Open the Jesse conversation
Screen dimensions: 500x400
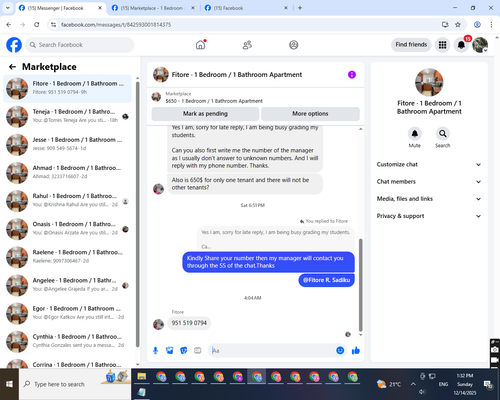tap(68, 145)
